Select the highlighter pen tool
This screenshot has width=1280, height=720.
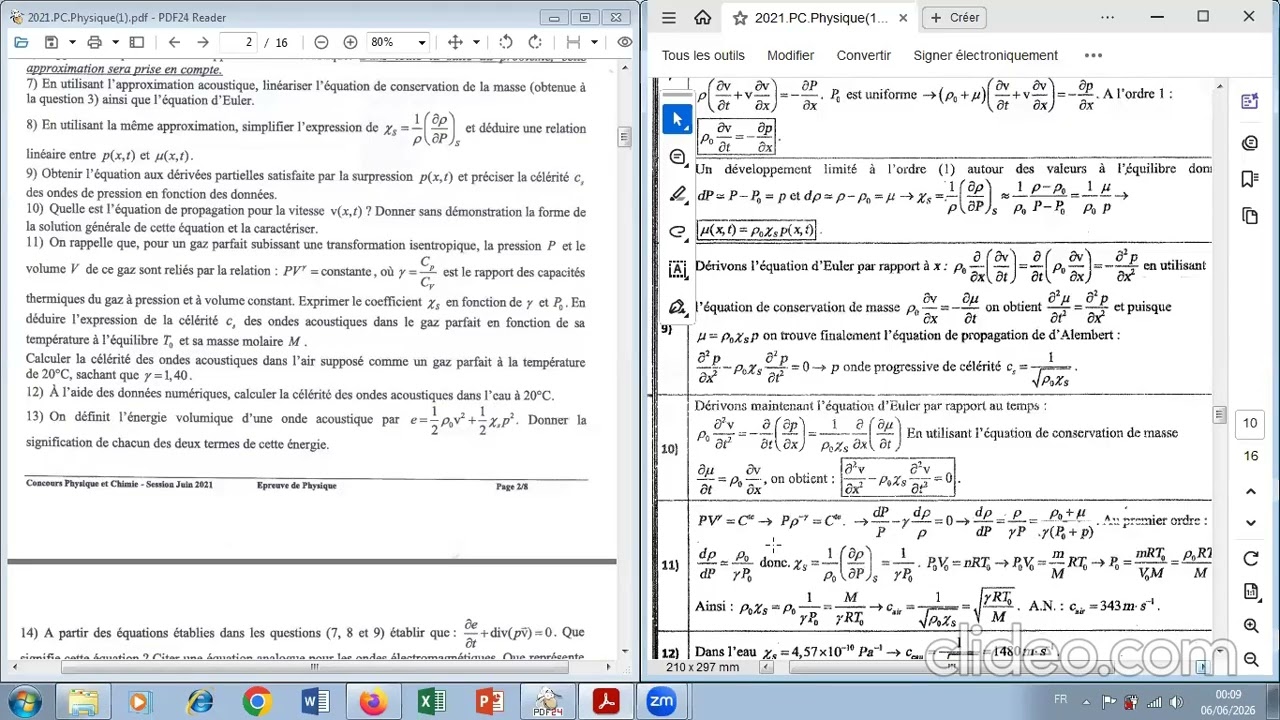tap(677, 194)
